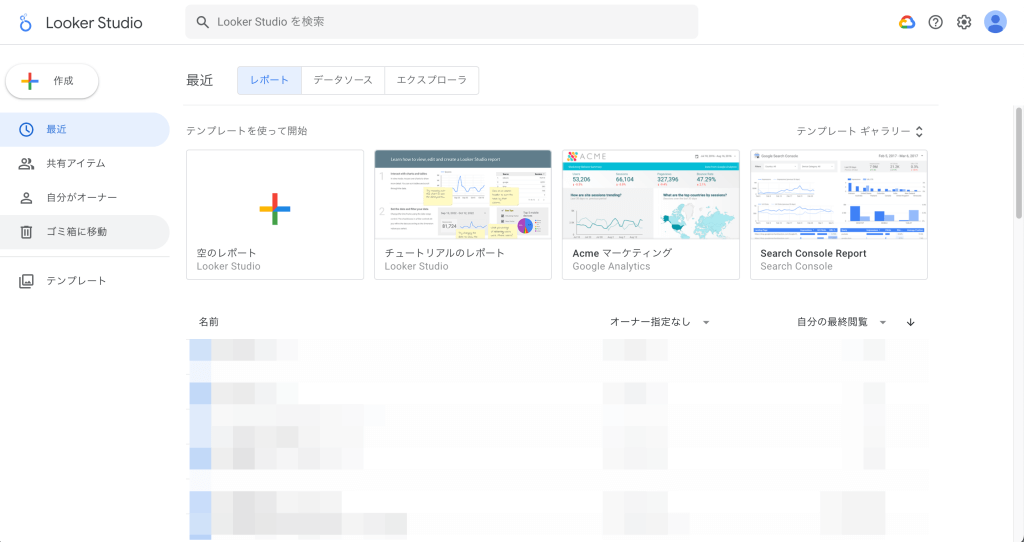
Task: Open the オーナー指定なし dropdown
Action: pyautogui.click(x=660, y=322)
